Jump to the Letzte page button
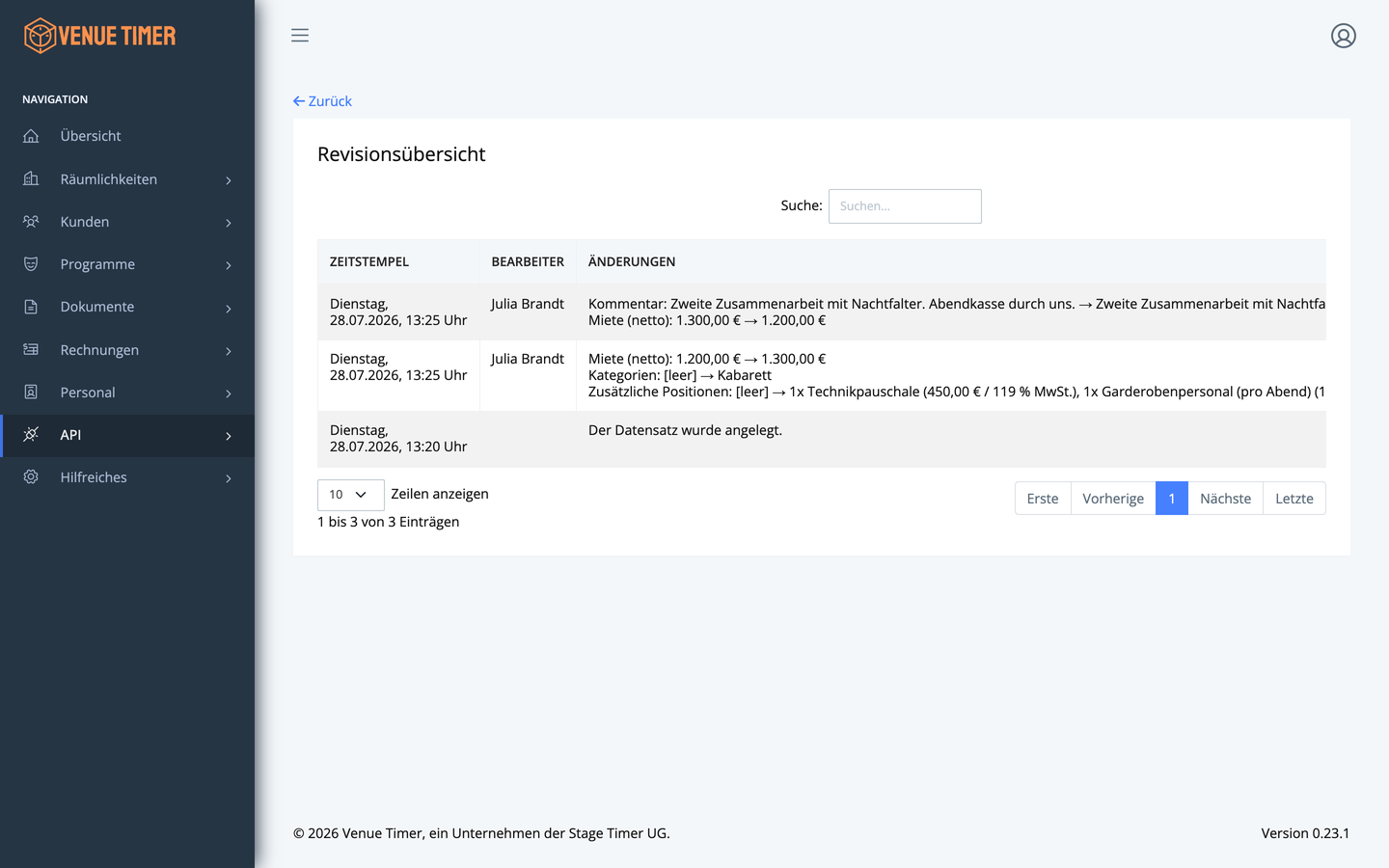Image resolution: width=1389 pixels, height=868 pixels. click(1294, 499)
